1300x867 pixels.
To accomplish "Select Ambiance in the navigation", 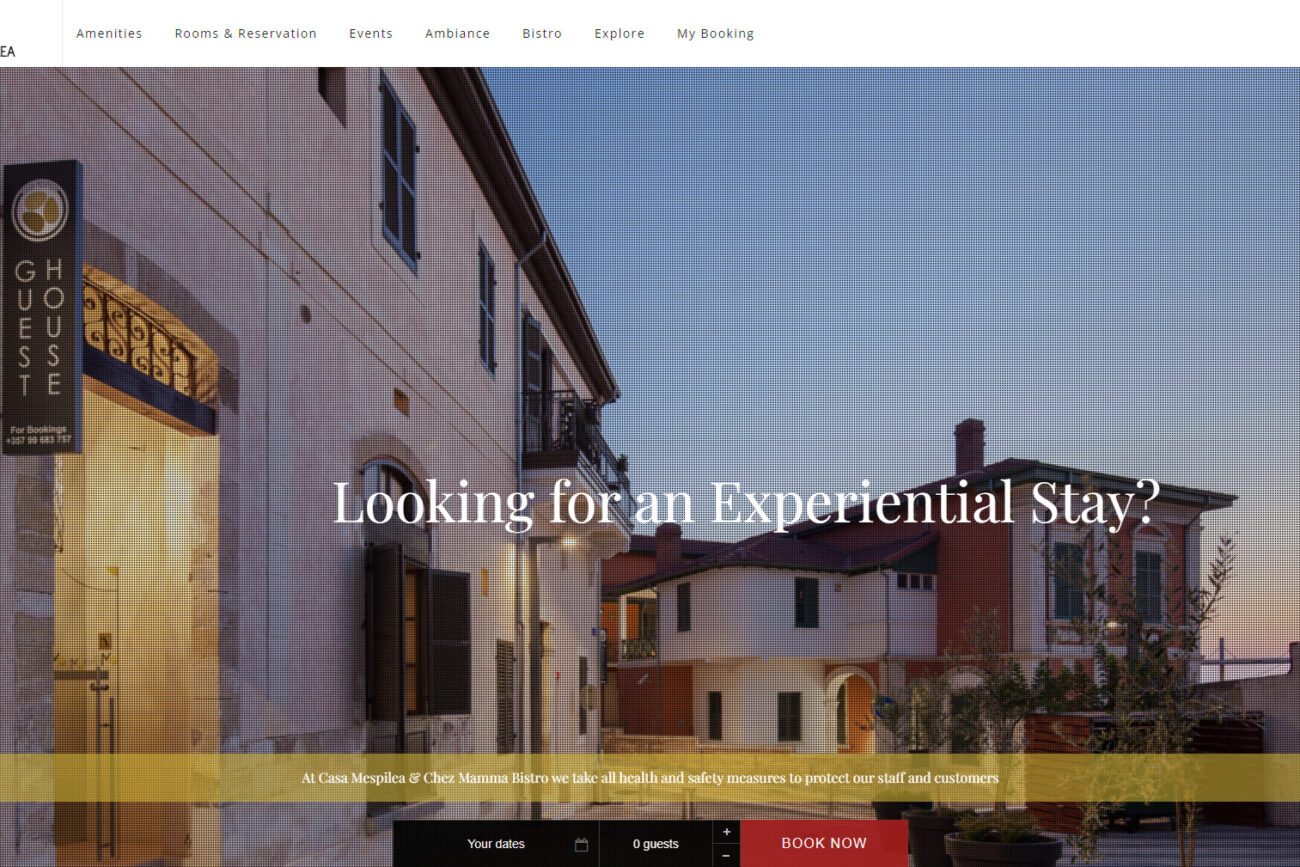I will tap(457, 33).
